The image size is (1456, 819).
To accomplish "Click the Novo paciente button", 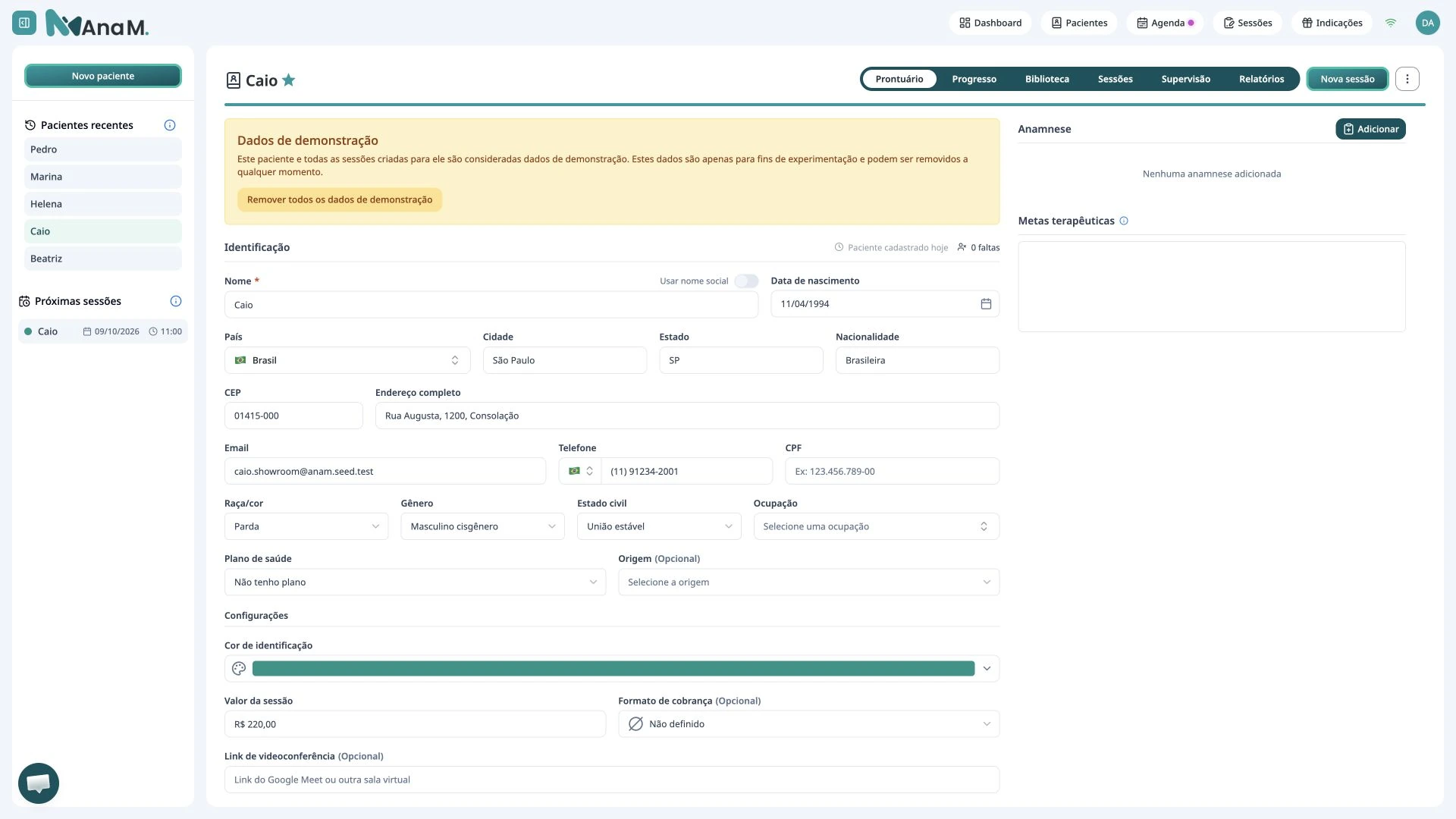I will coord(103,76).
